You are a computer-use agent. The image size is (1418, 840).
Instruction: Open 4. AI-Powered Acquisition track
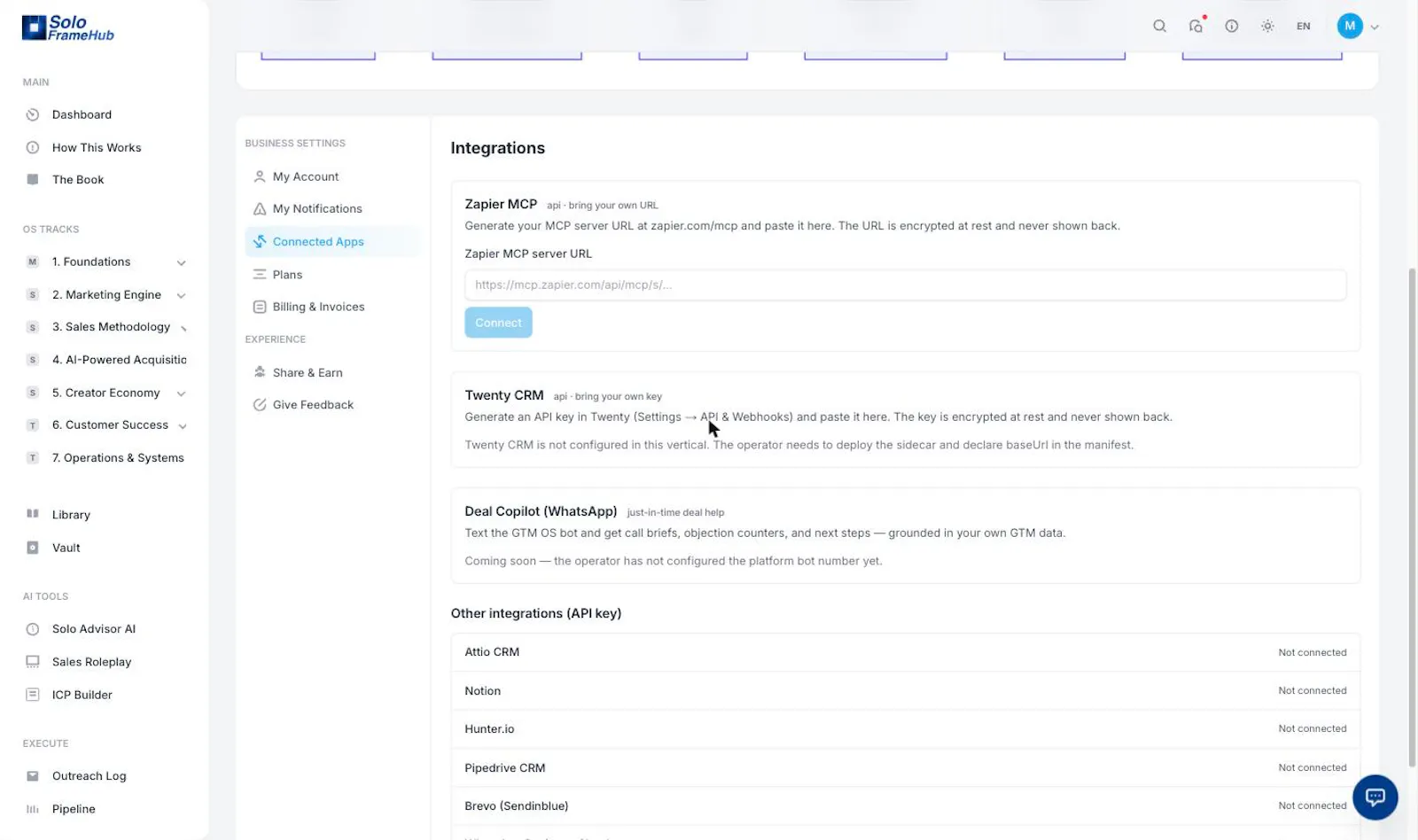[119, 360]
